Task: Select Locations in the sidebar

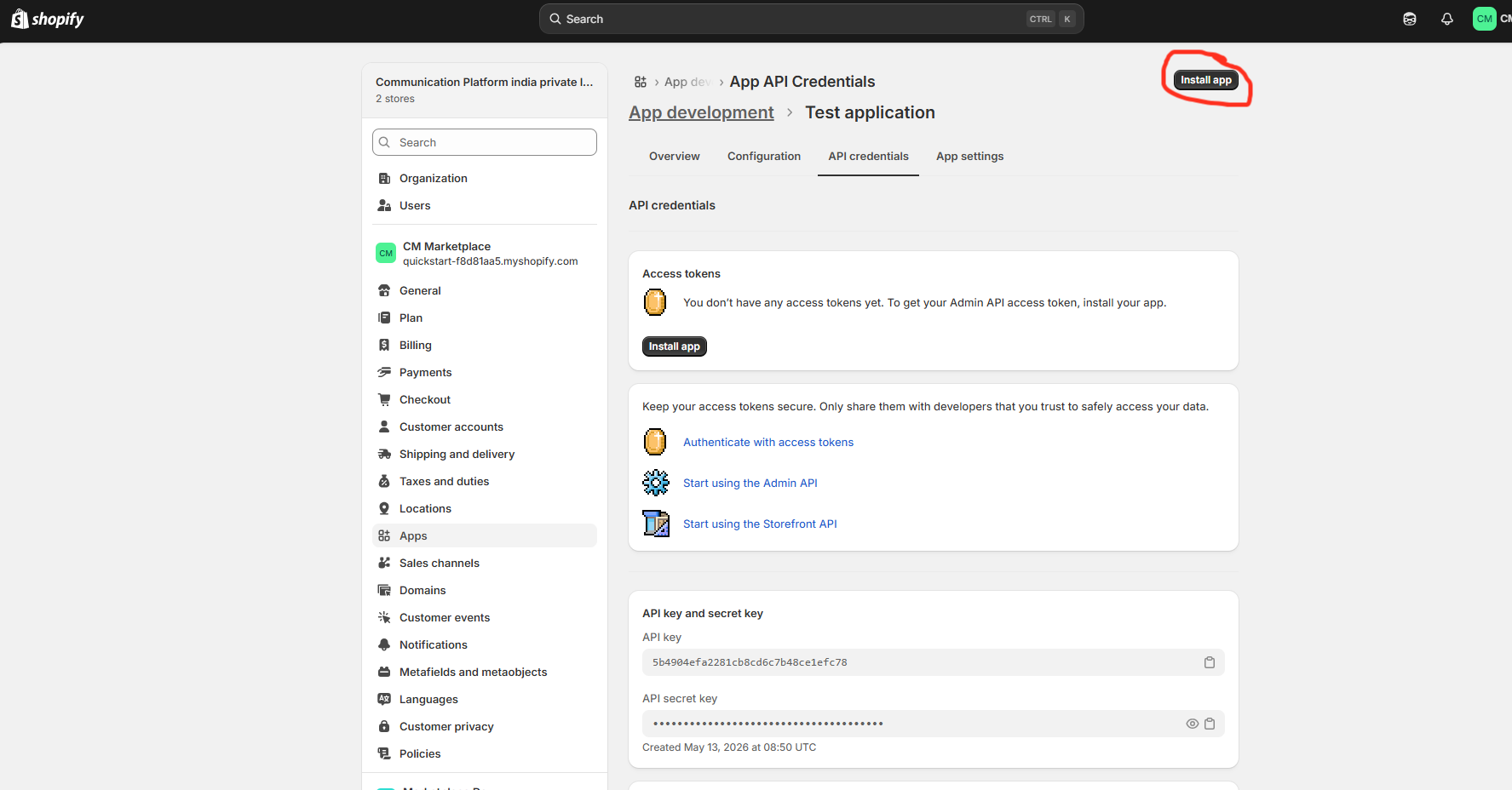Action: (x=485, y=508)
